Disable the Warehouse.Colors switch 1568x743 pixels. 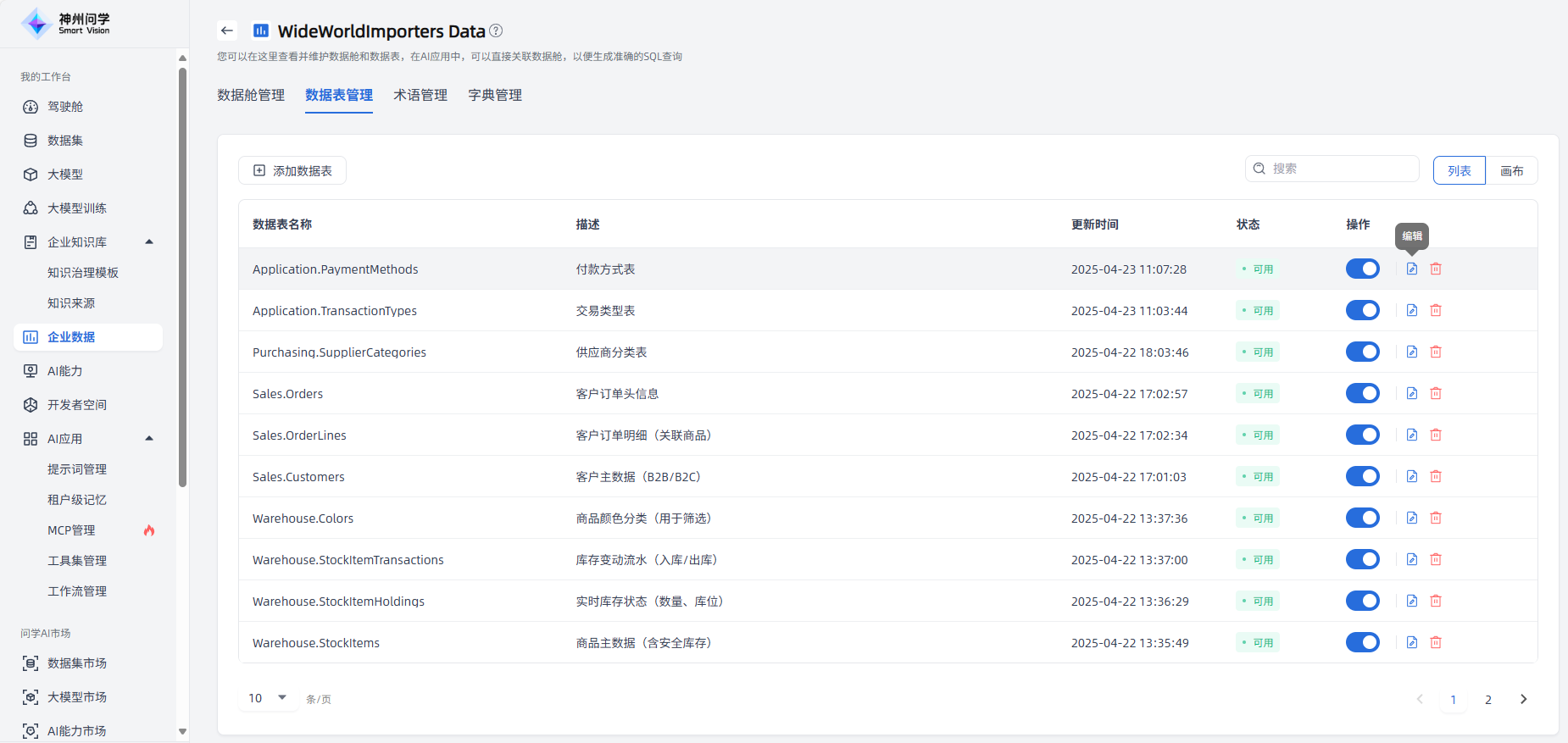(x=1363, y=518)
